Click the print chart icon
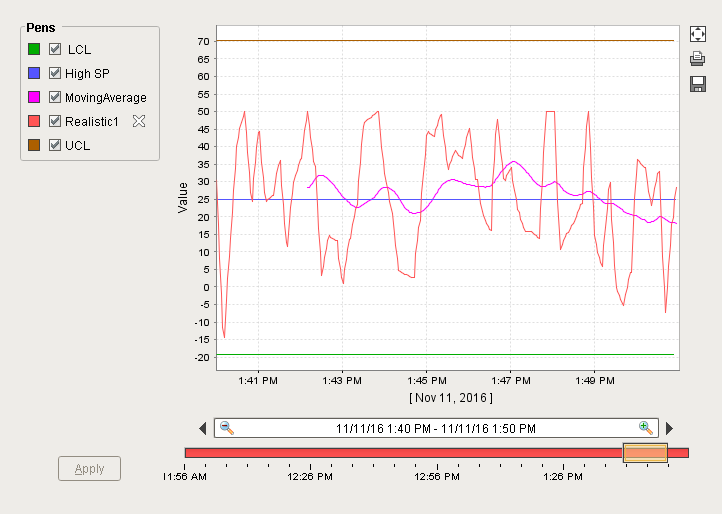This screenshot has width=722, height=514. tap(698, 59)
